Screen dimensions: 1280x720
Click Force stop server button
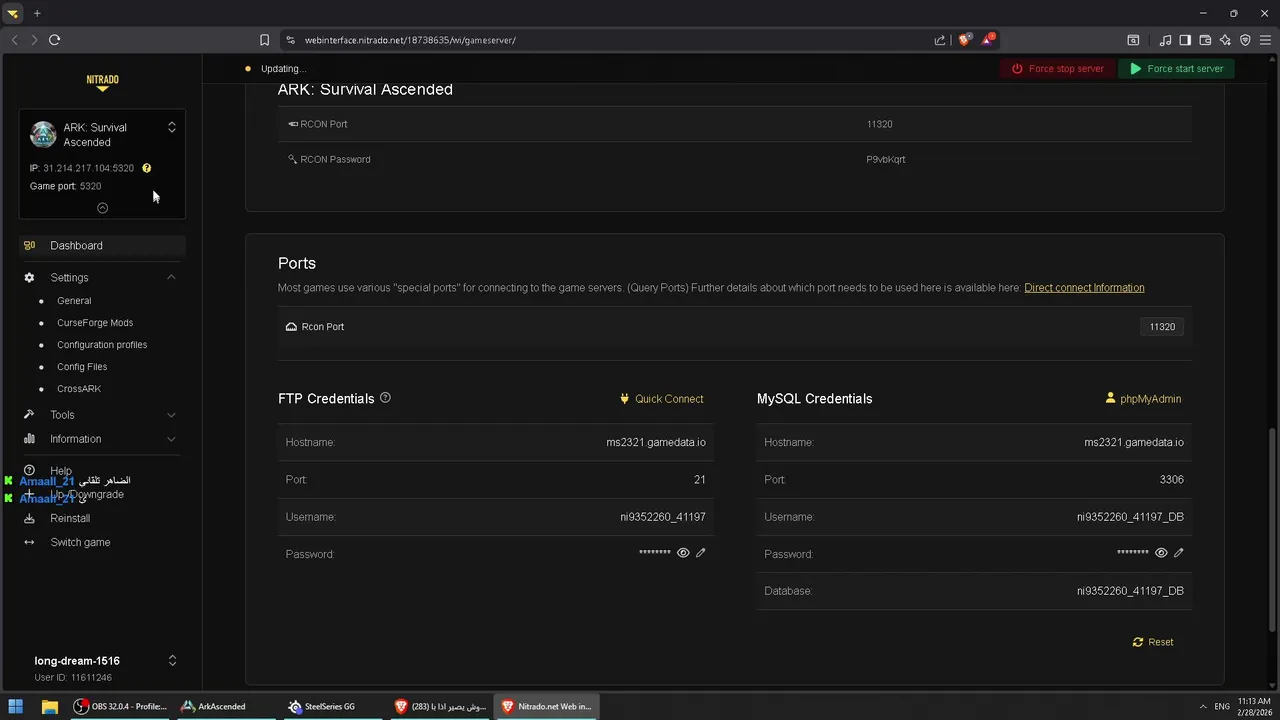(1058, 69)
